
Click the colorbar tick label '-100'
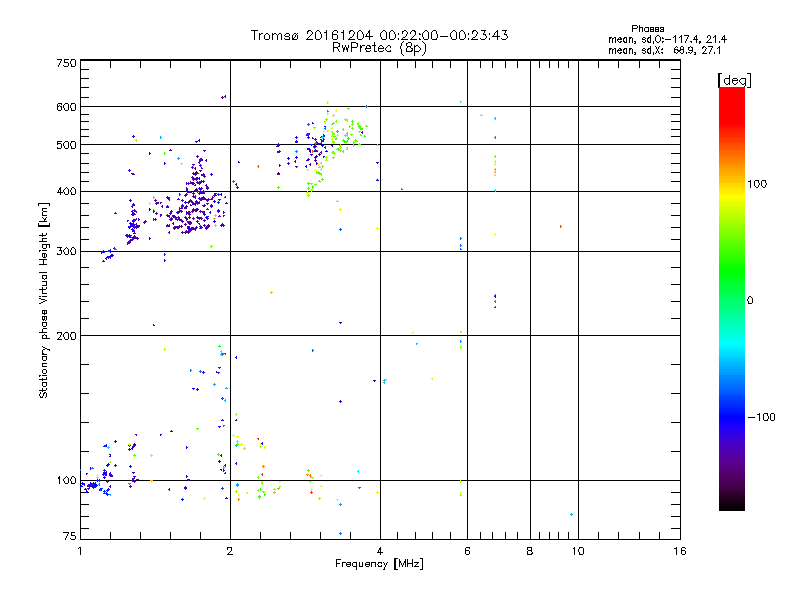click(x=761, y=417)
